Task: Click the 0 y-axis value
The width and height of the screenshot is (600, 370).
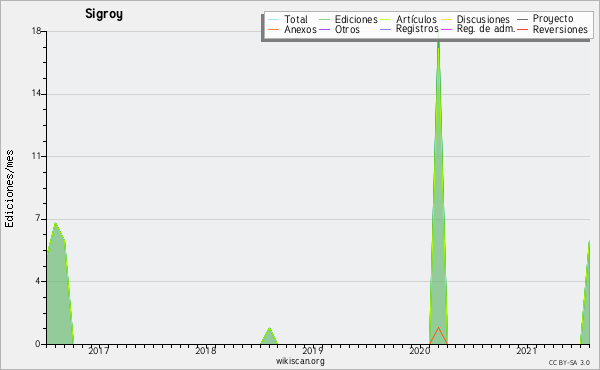Action: tap(38, 344)
